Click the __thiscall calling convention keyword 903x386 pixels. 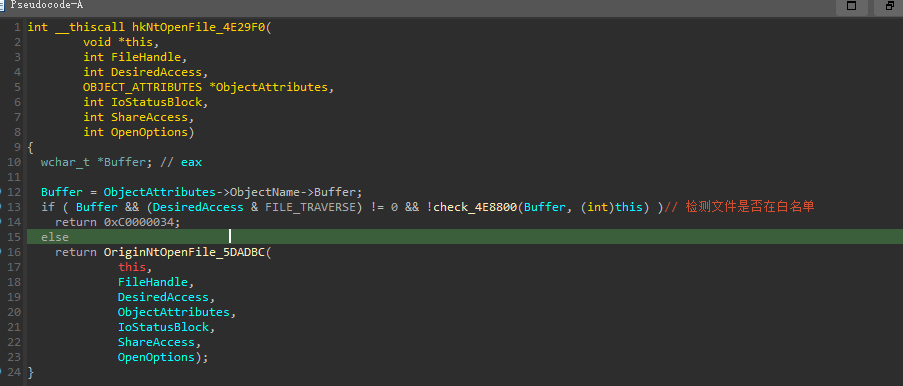90,27
